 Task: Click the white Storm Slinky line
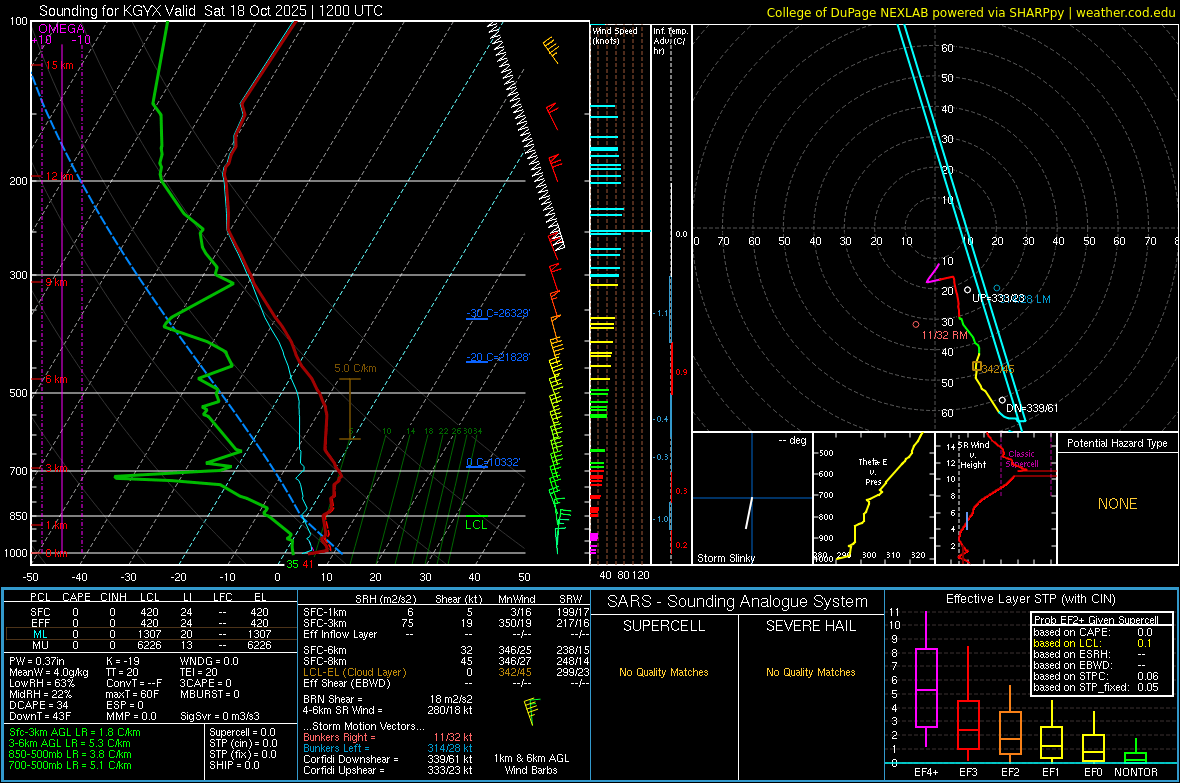click(x=749, y=513)
